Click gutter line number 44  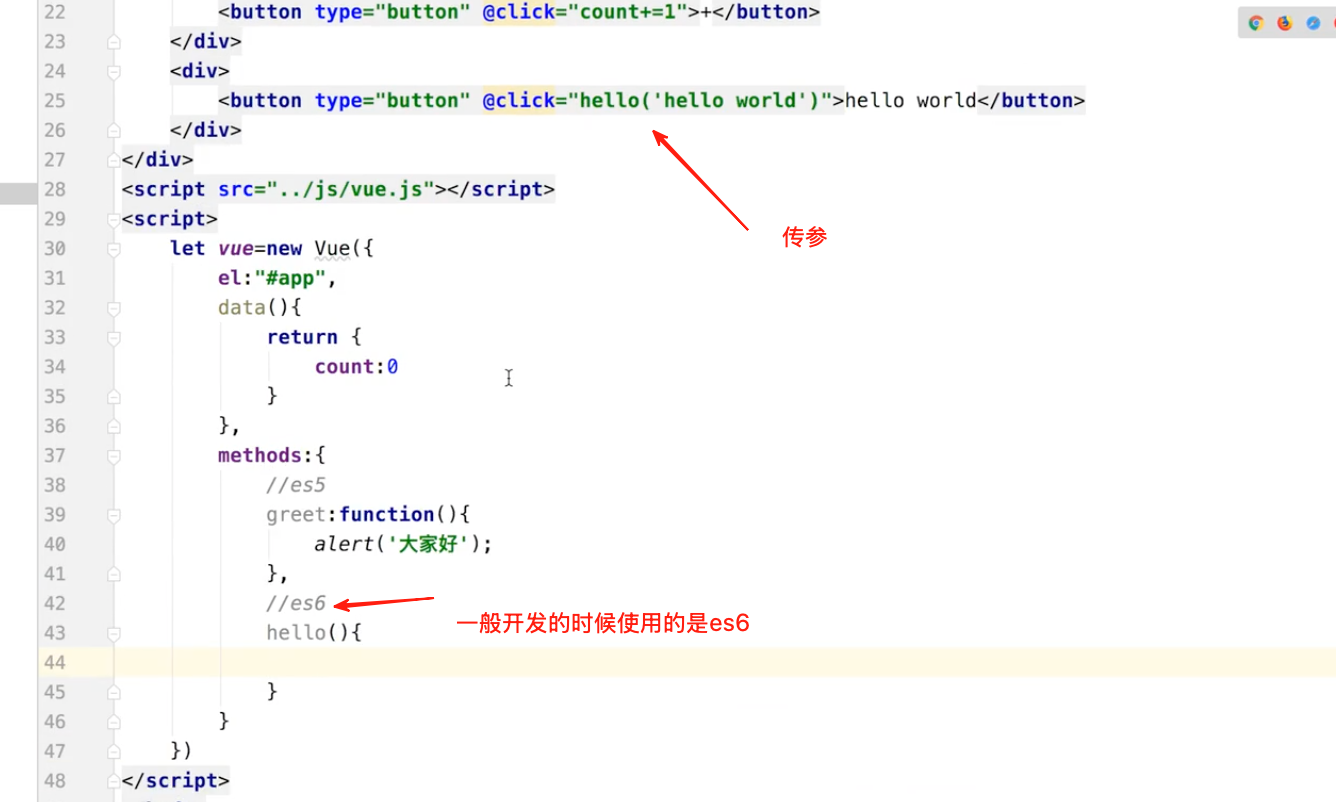[x=55, y=662]
